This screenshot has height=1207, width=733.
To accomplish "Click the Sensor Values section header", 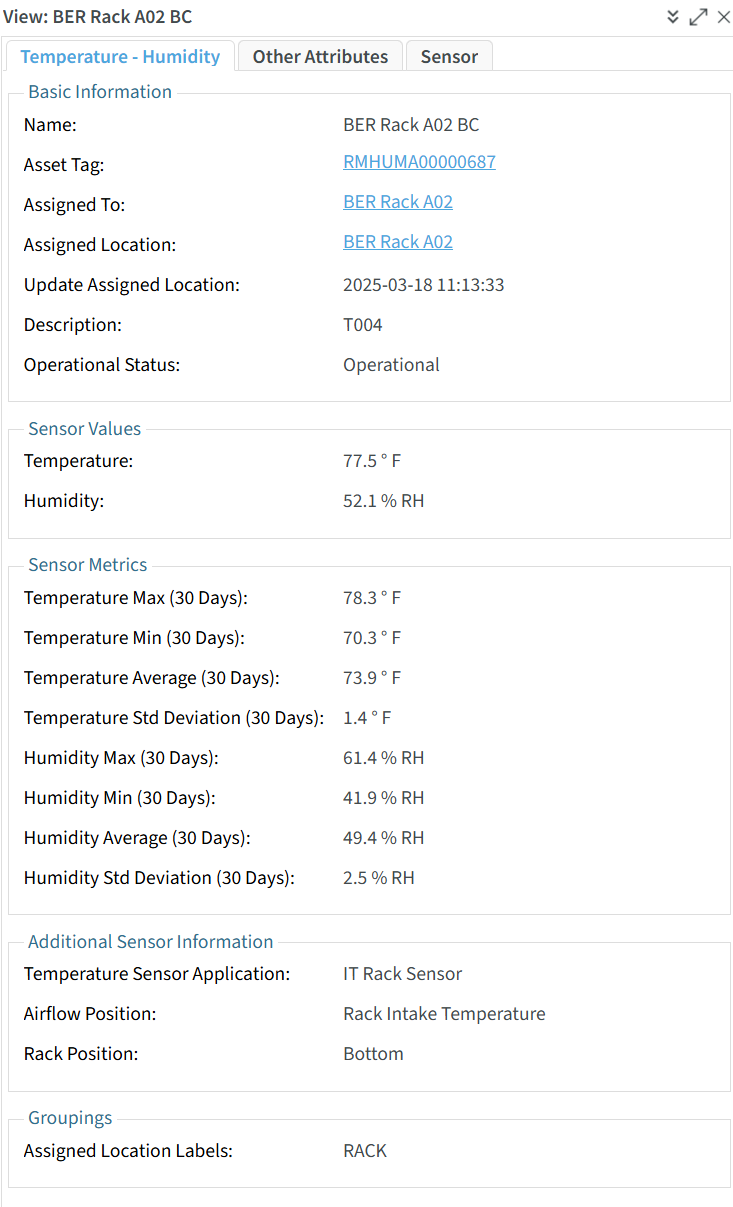I will (85, 429).
